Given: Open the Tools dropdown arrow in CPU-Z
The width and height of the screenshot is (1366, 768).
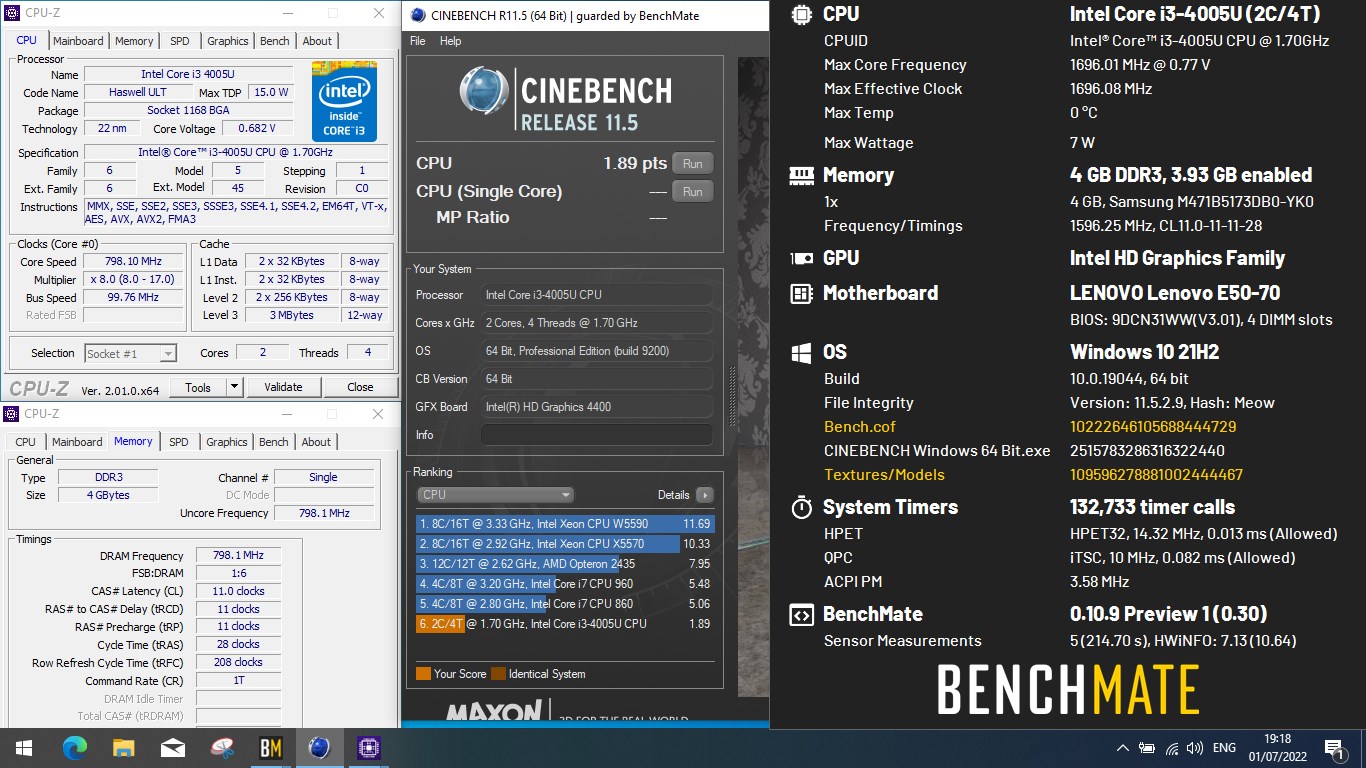Looking at the screenshot, I should tap(234, 387).
